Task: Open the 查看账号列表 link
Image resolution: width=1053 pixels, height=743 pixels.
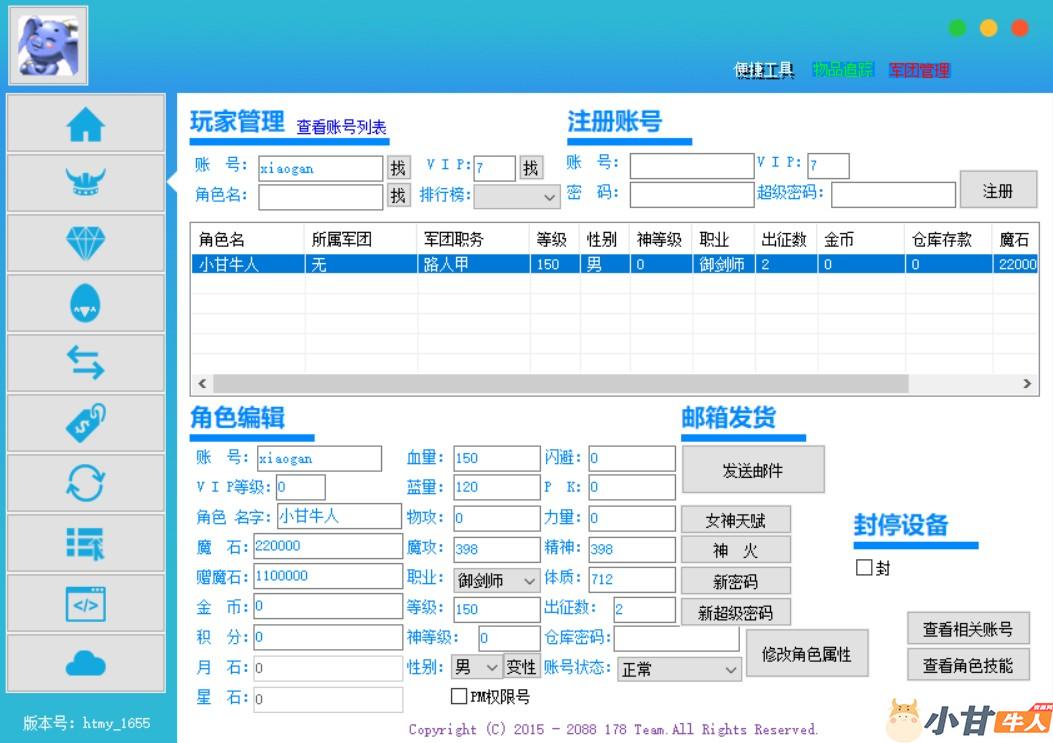Action: pos(341,127)
